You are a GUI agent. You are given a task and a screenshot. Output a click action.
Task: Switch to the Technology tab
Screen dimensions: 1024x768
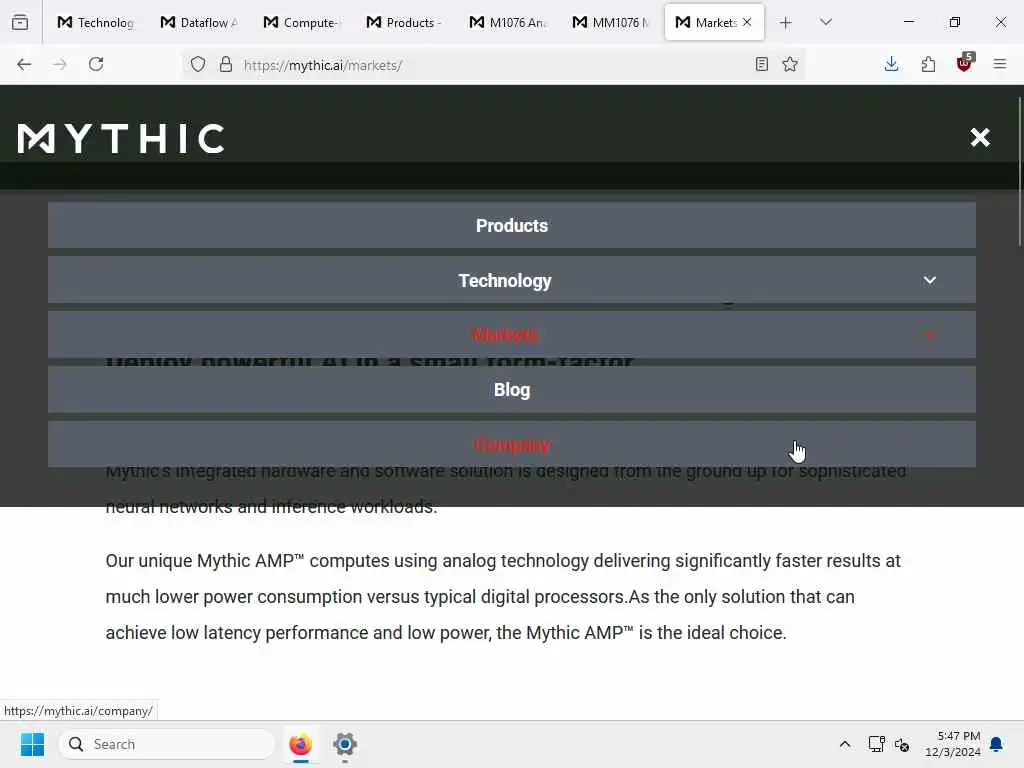pos(95,22)
